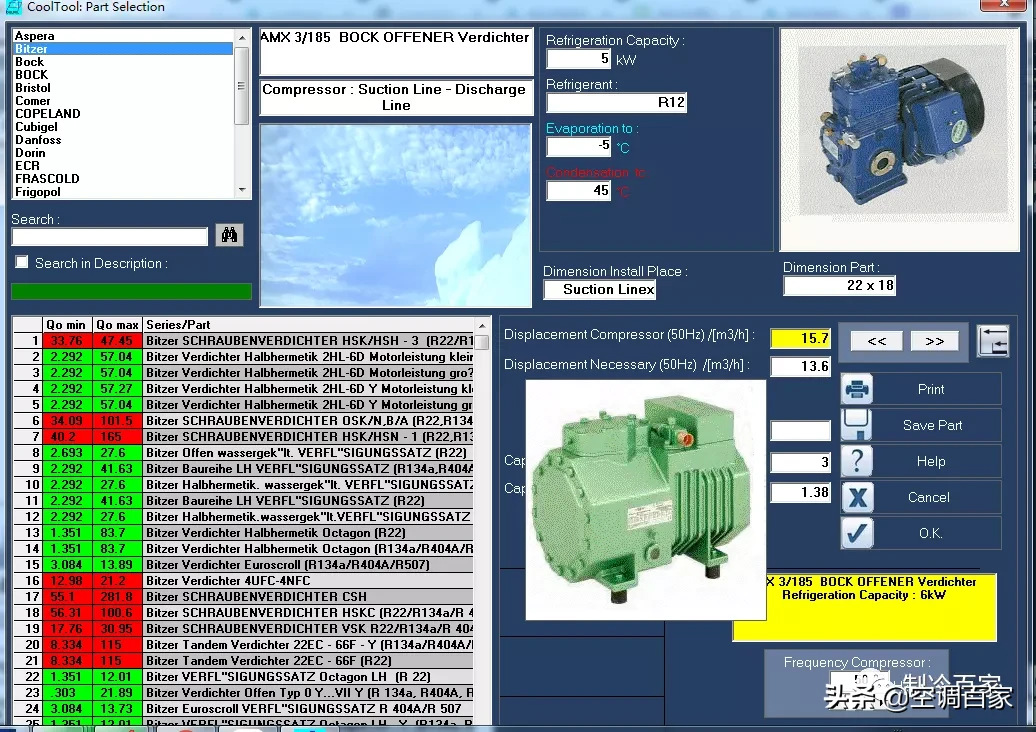Select row 1 Bitzer SCHRAUBENVERDICHTER HSK/HSH - 3
Screen dimensions: 1036x732
243,341
